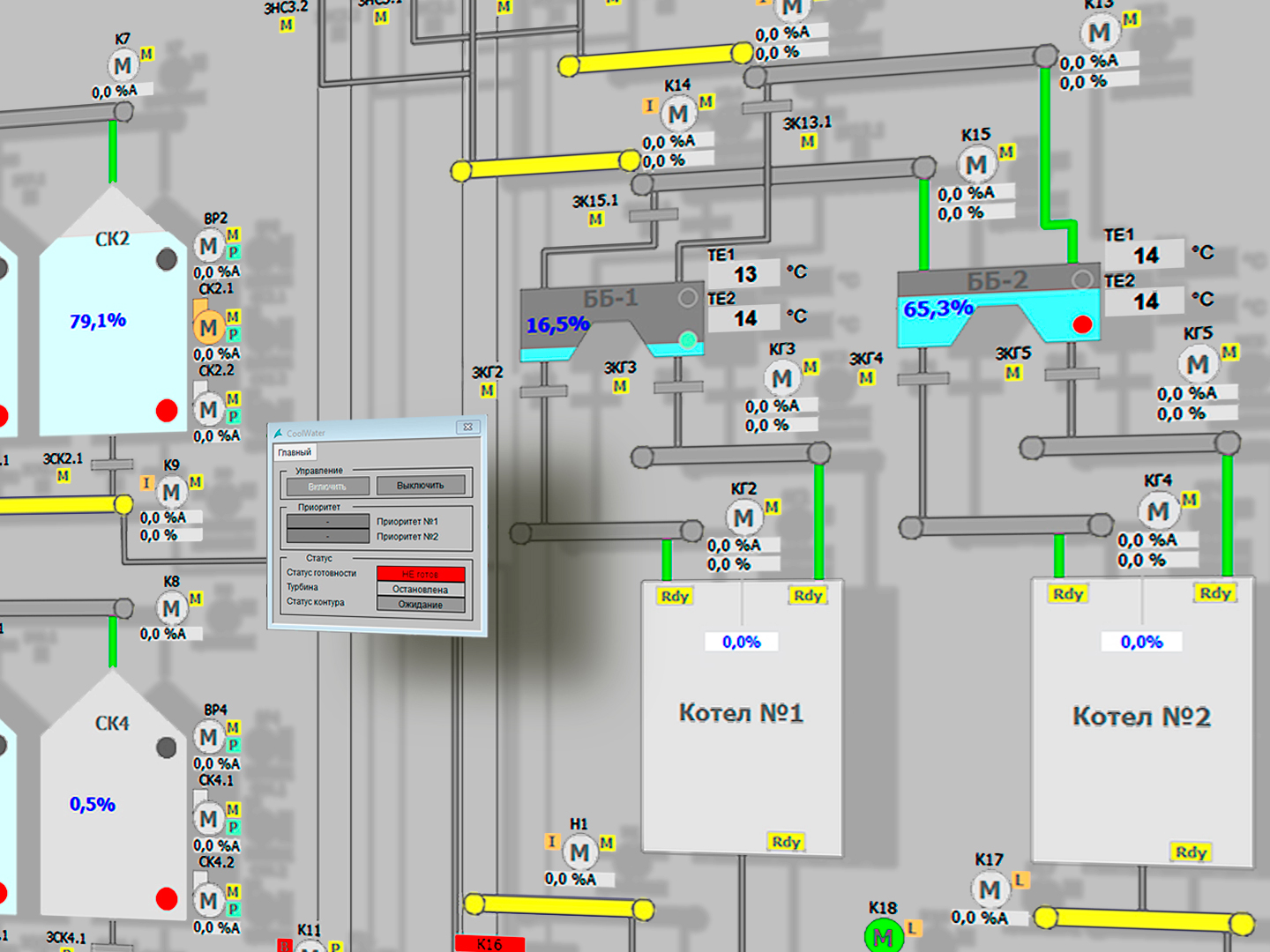Click the ЗСК2.1 gate valve symbol
The height and width of the screenshot is (952, 1270).
(113, 464)
